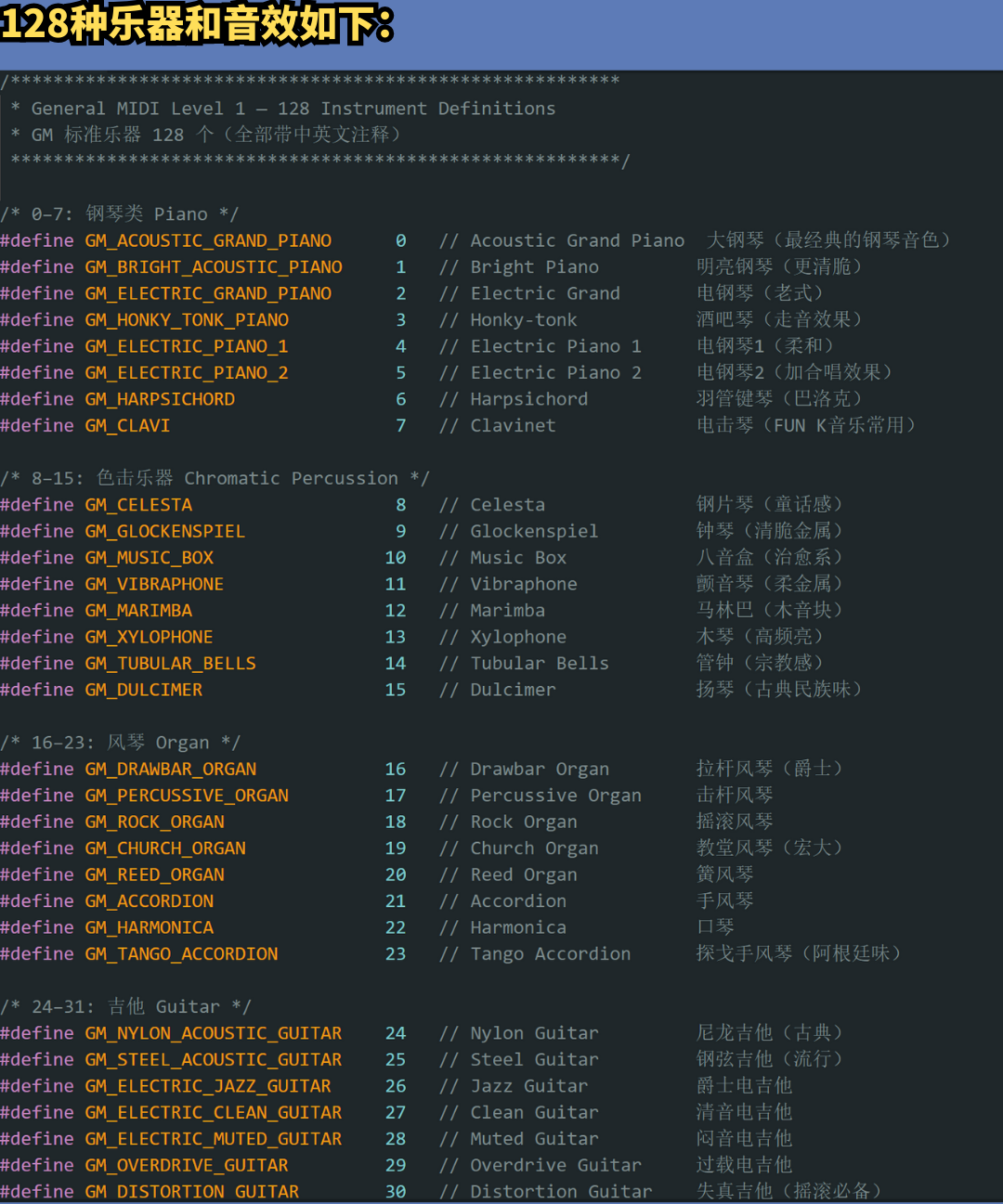Screen dimensions: 1003x1204
Task: Click the GM_NYLON_ACOUSTIC_GUITAR identifier
Action: pyautogui.click(x=214, y=1034)
